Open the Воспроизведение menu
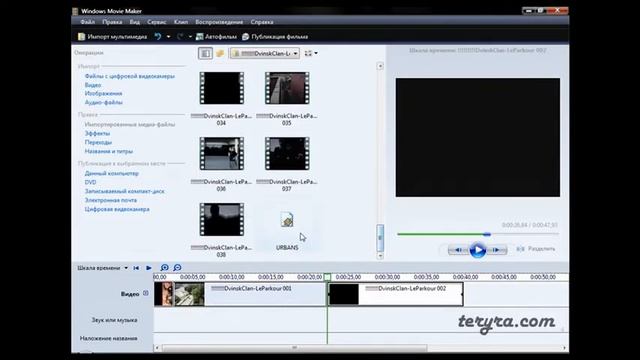This screenshot has width=640, height=360. click(x=219, y=22)
